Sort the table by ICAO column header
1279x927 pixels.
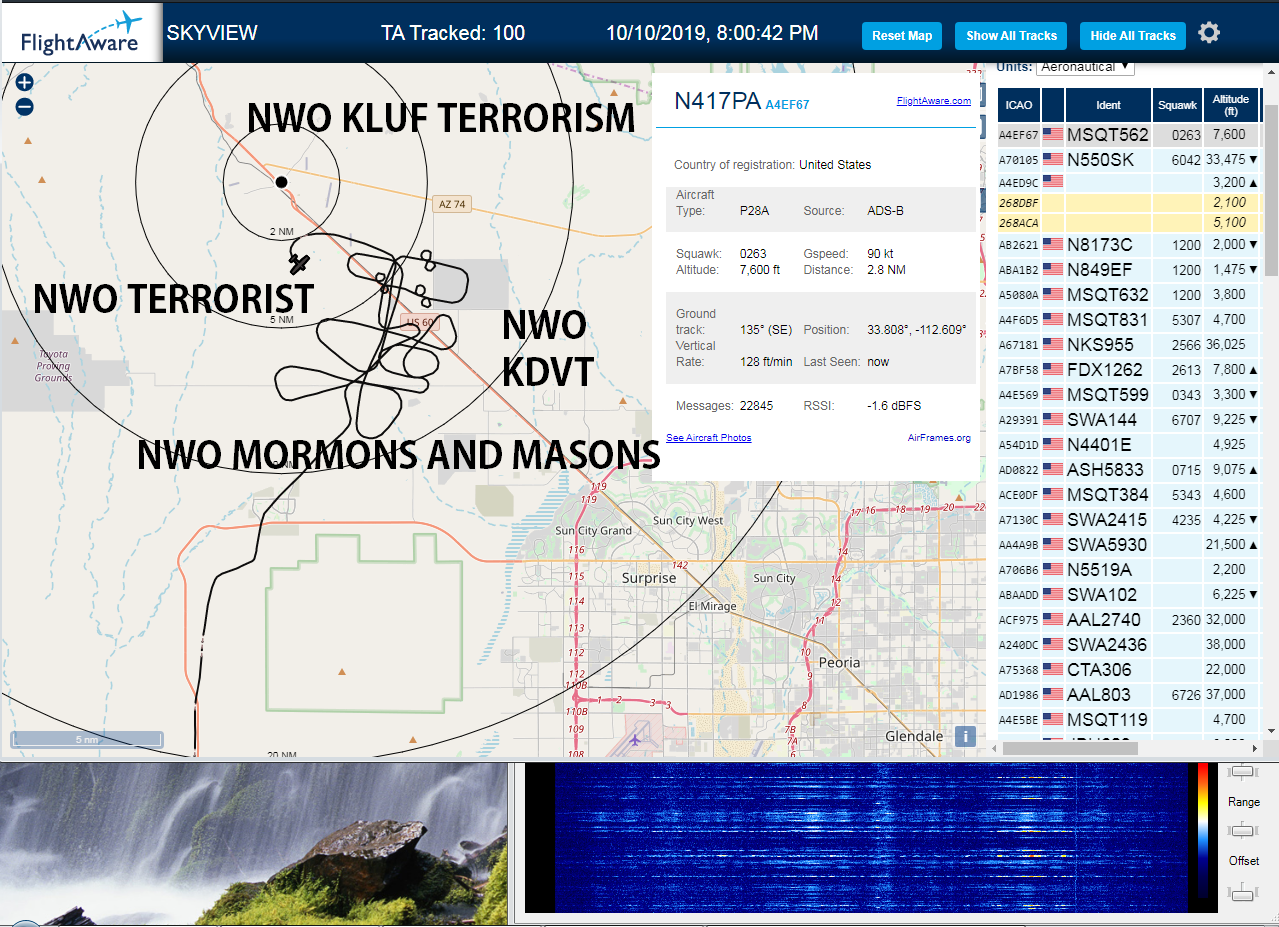pyautogui.click(x=1019, y=105)
